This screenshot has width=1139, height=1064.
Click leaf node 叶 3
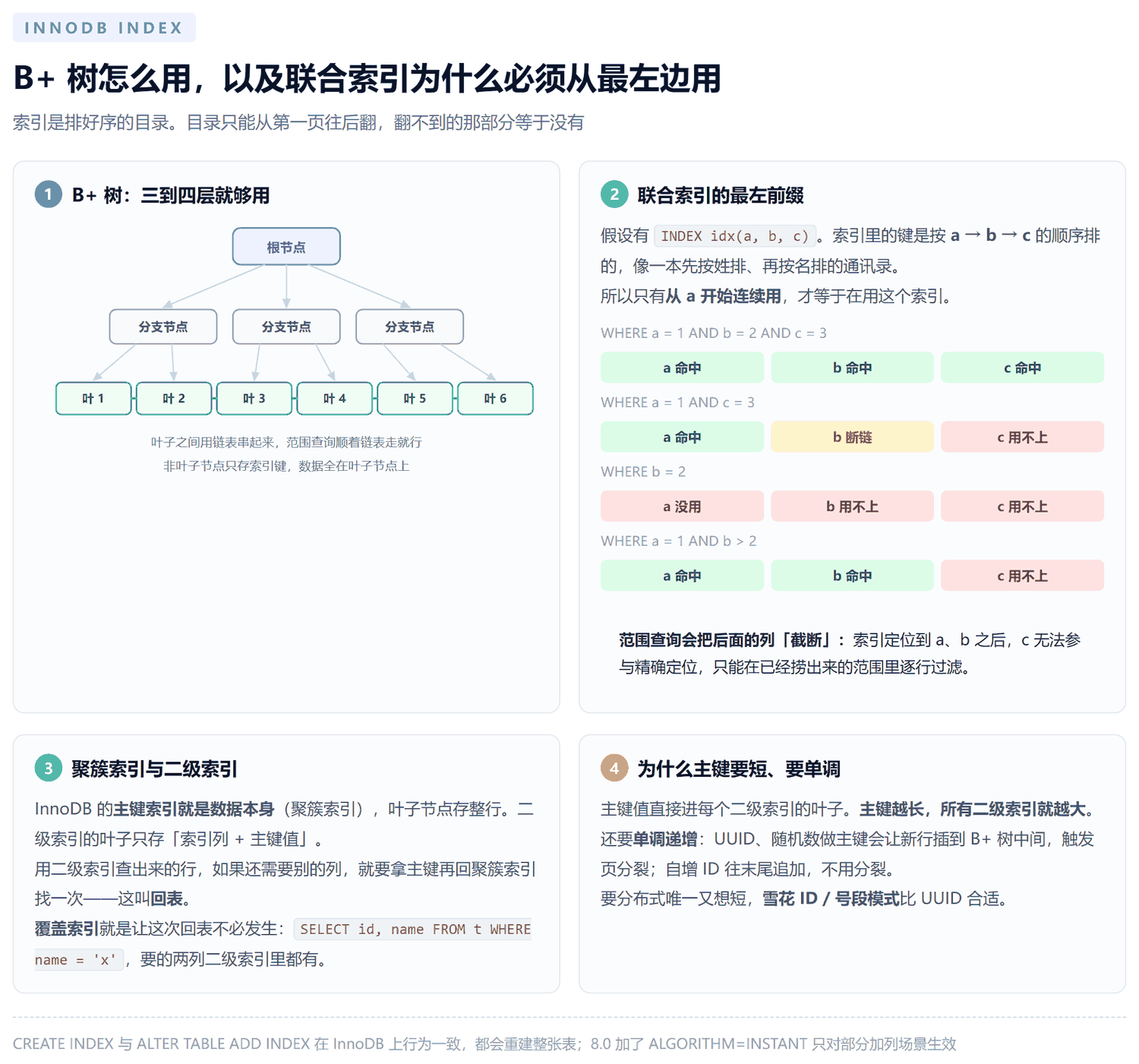click(x=254, y=399)
